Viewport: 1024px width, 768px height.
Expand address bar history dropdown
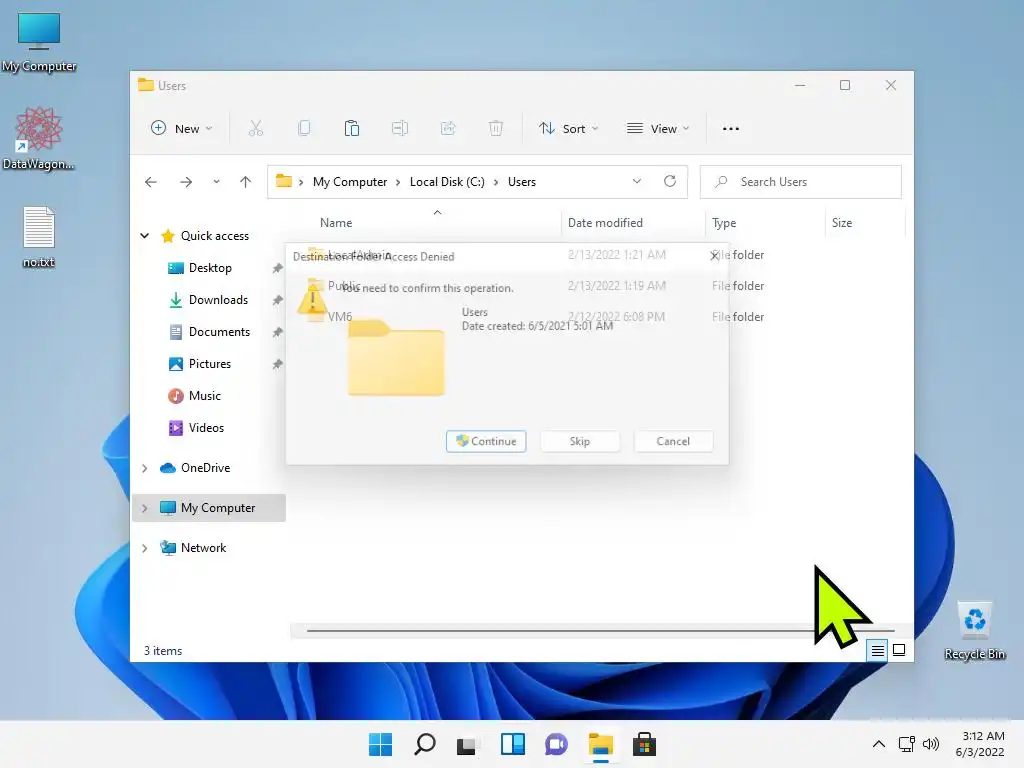(637, 182)
